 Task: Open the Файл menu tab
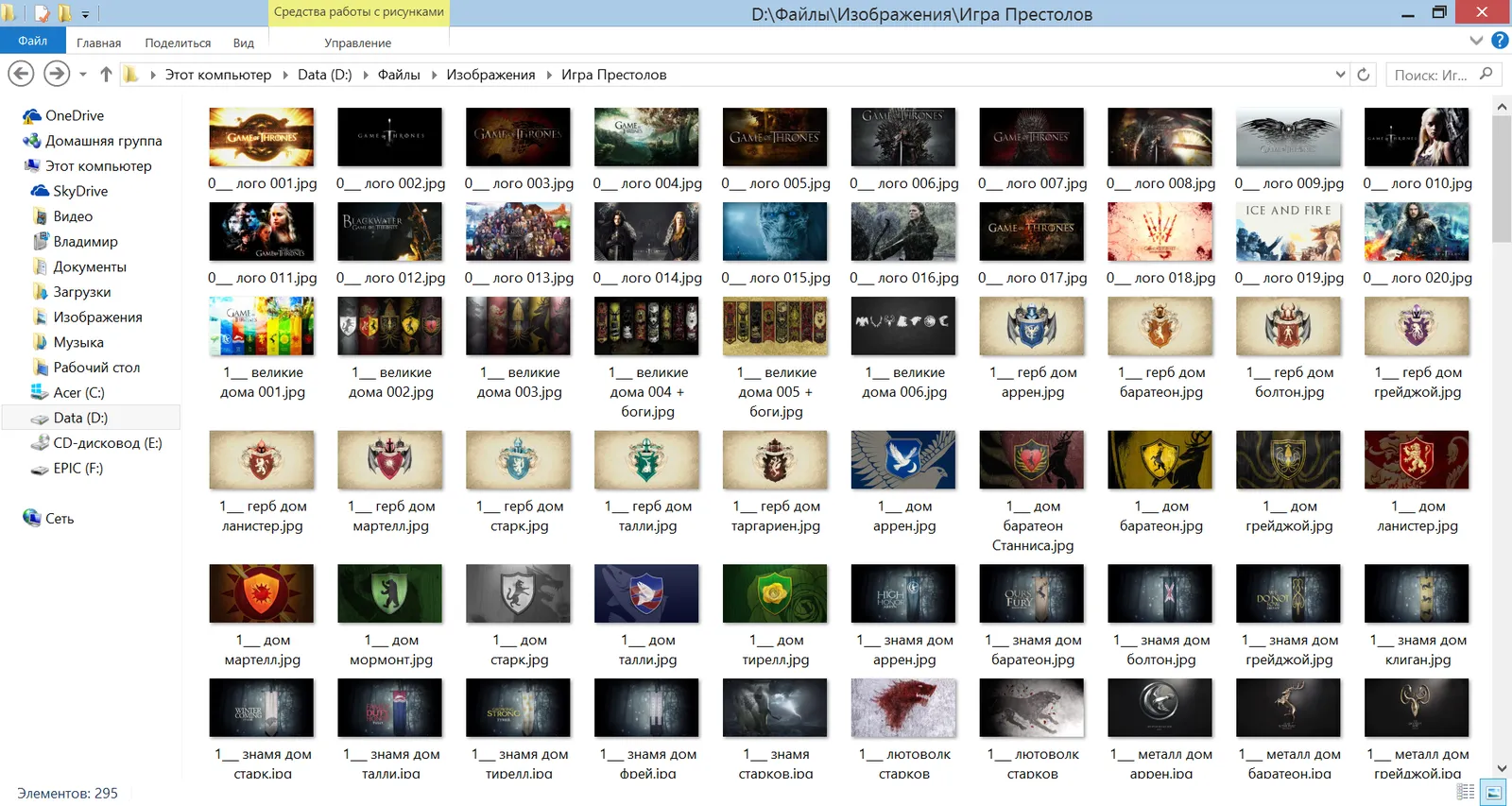32,41
